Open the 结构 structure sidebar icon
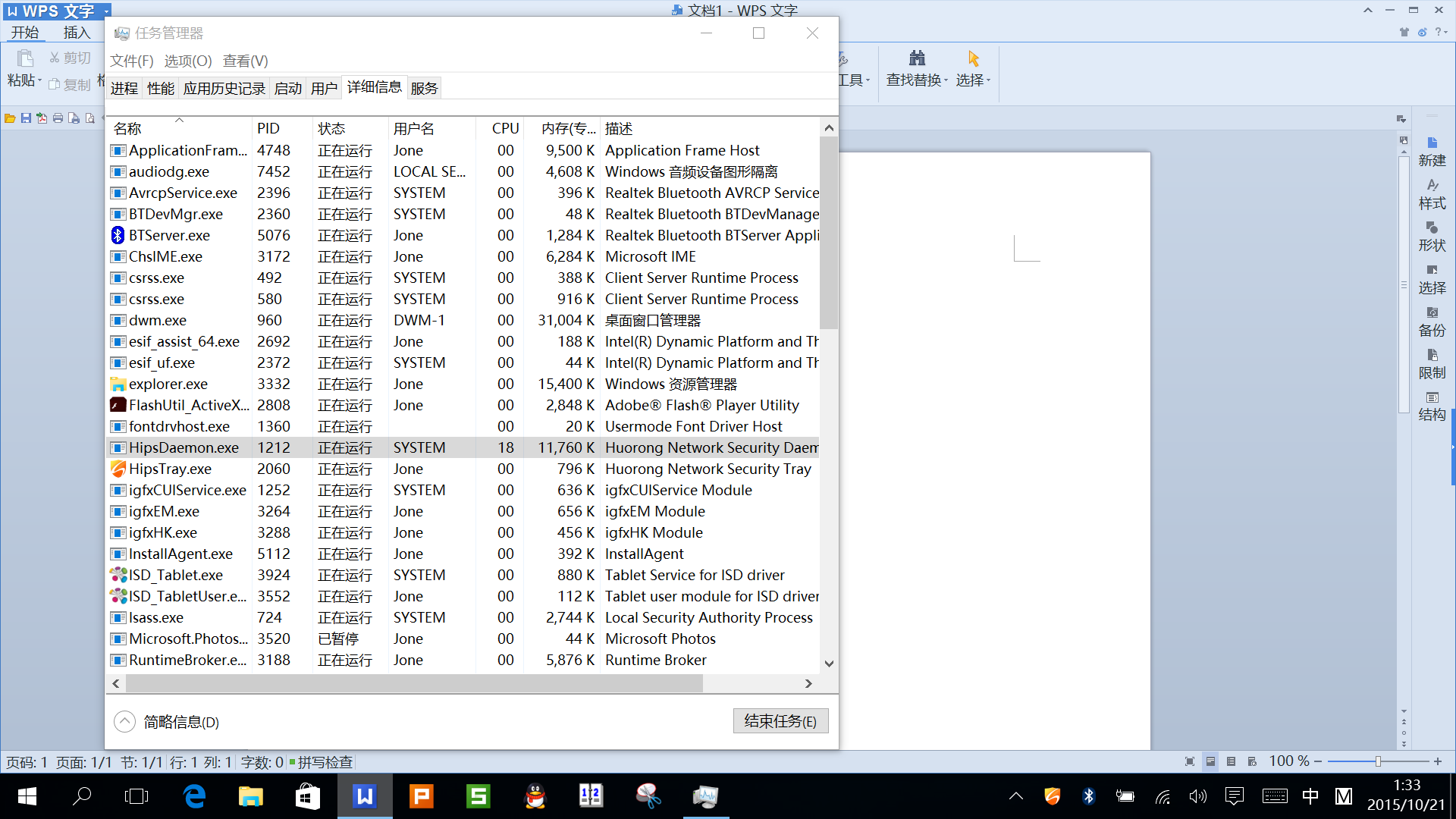1456x819 pixels. click(x=1432, y=399)
